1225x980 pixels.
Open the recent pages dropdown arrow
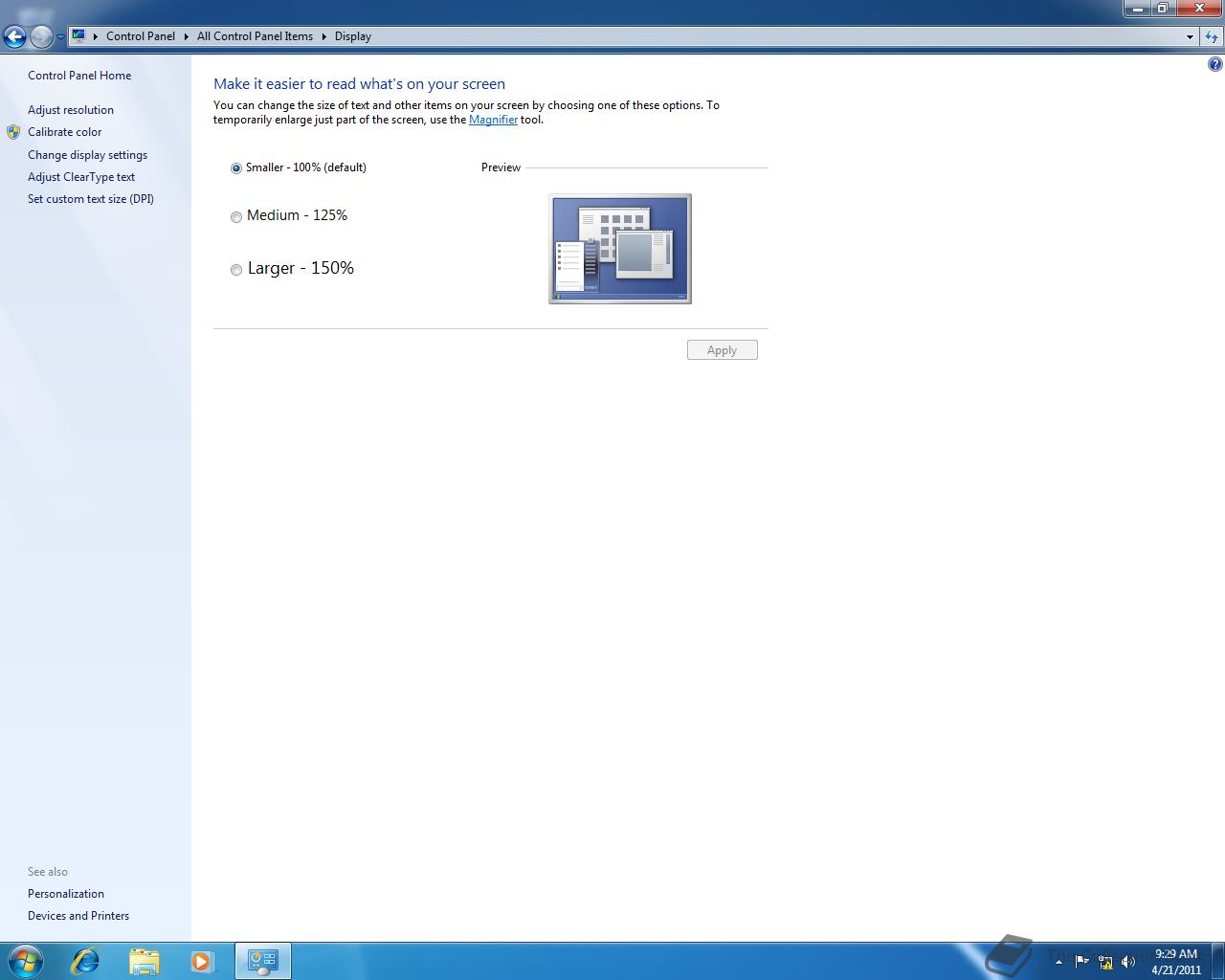tap(60, 37)
